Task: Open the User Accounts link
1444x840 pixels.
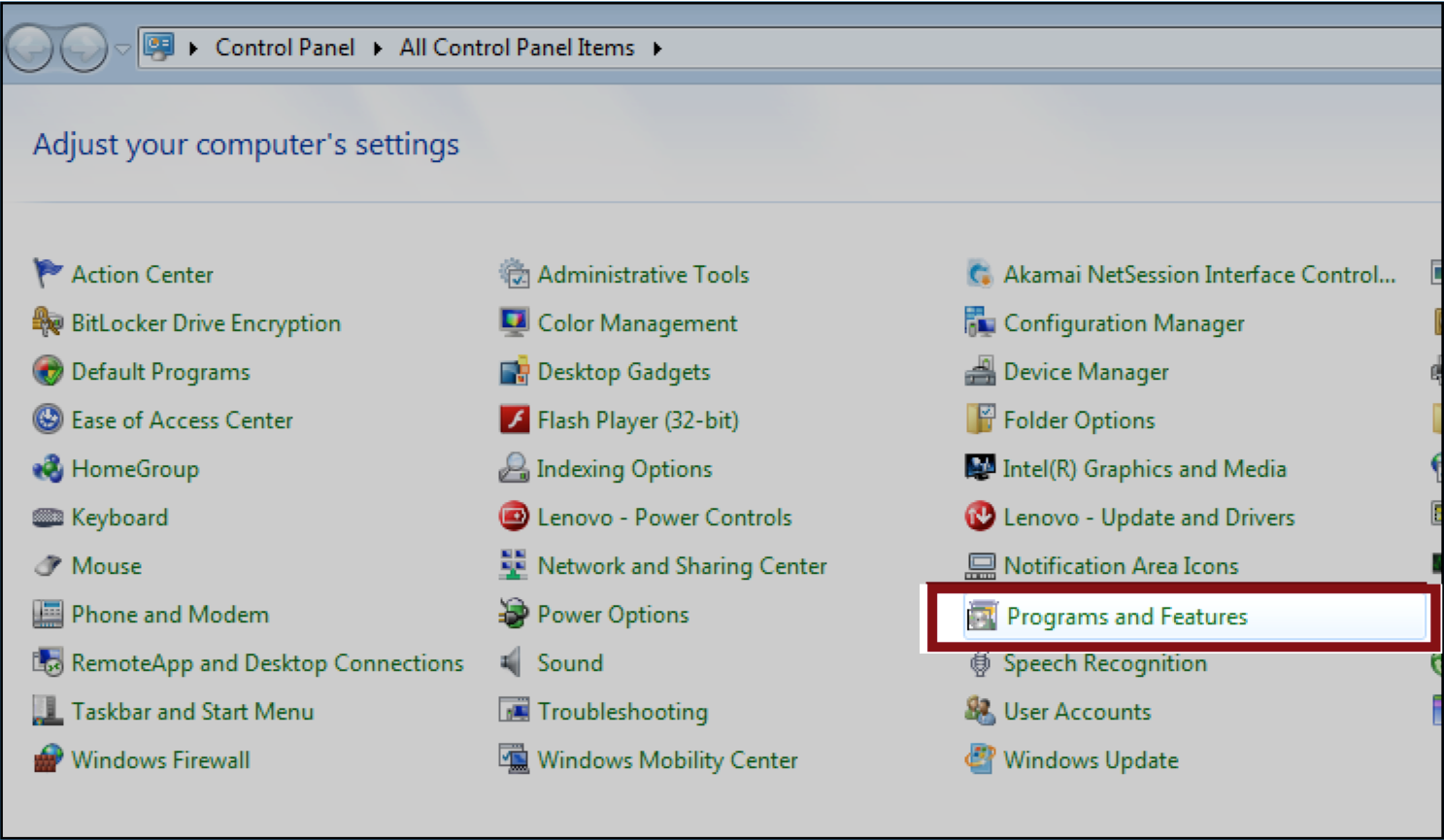Action: click(1077, 712)
